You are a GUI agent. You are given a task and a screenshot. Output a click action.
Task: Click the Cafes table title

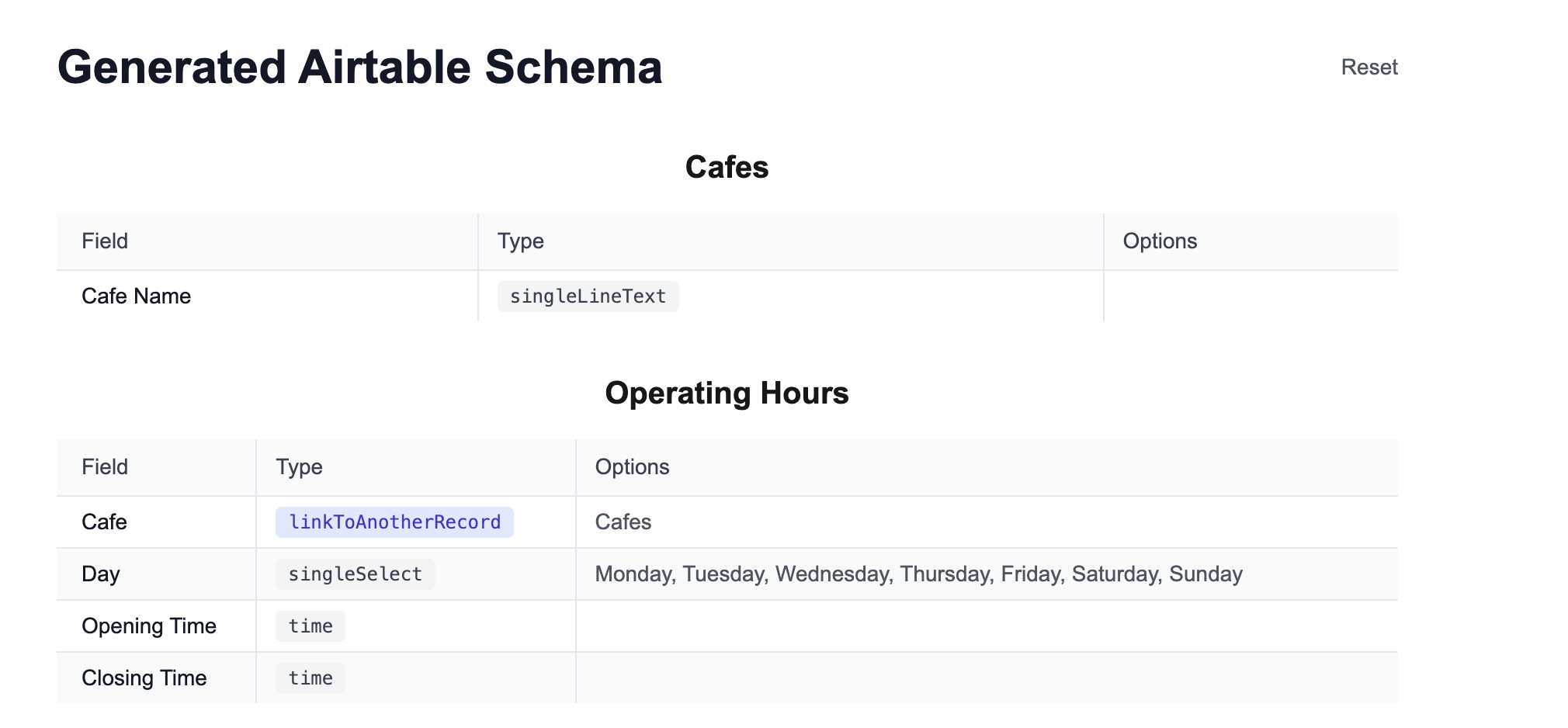tap(727, 167)
